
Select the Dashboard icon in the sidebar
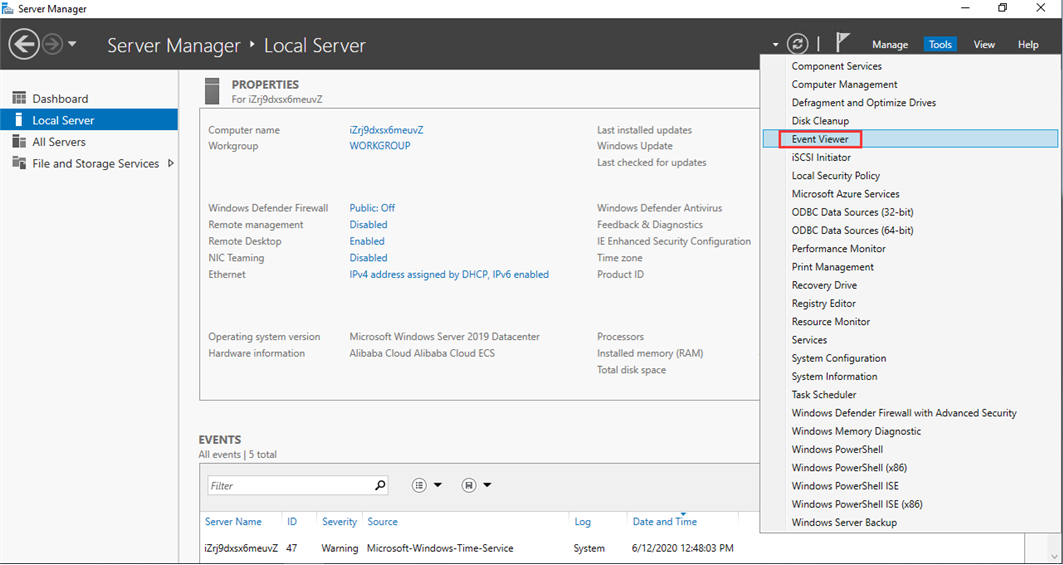coord(19,98)
